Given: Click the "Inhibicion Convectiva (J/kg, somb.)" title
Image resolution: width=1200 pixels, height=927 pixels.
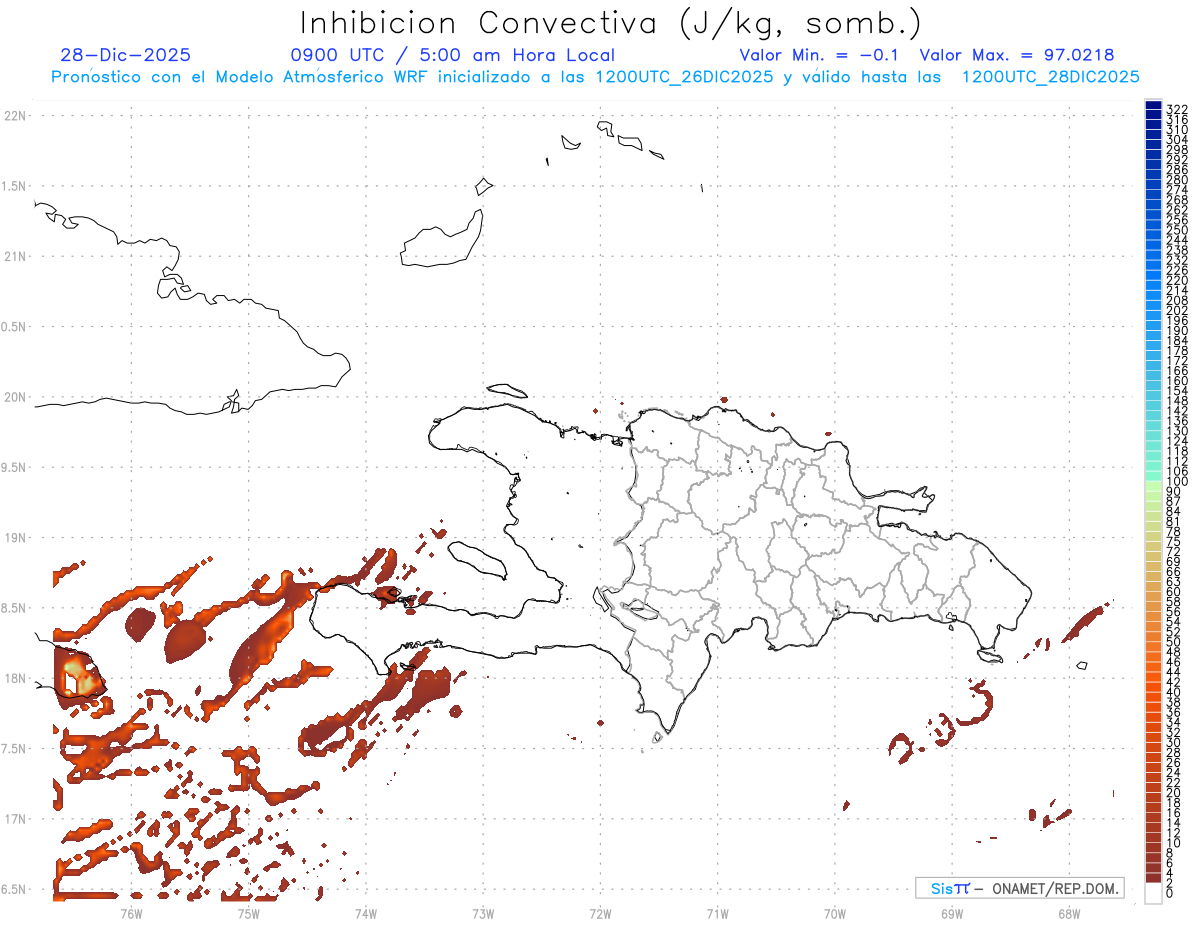Looking at the screenshot, I should click(611, 23).
